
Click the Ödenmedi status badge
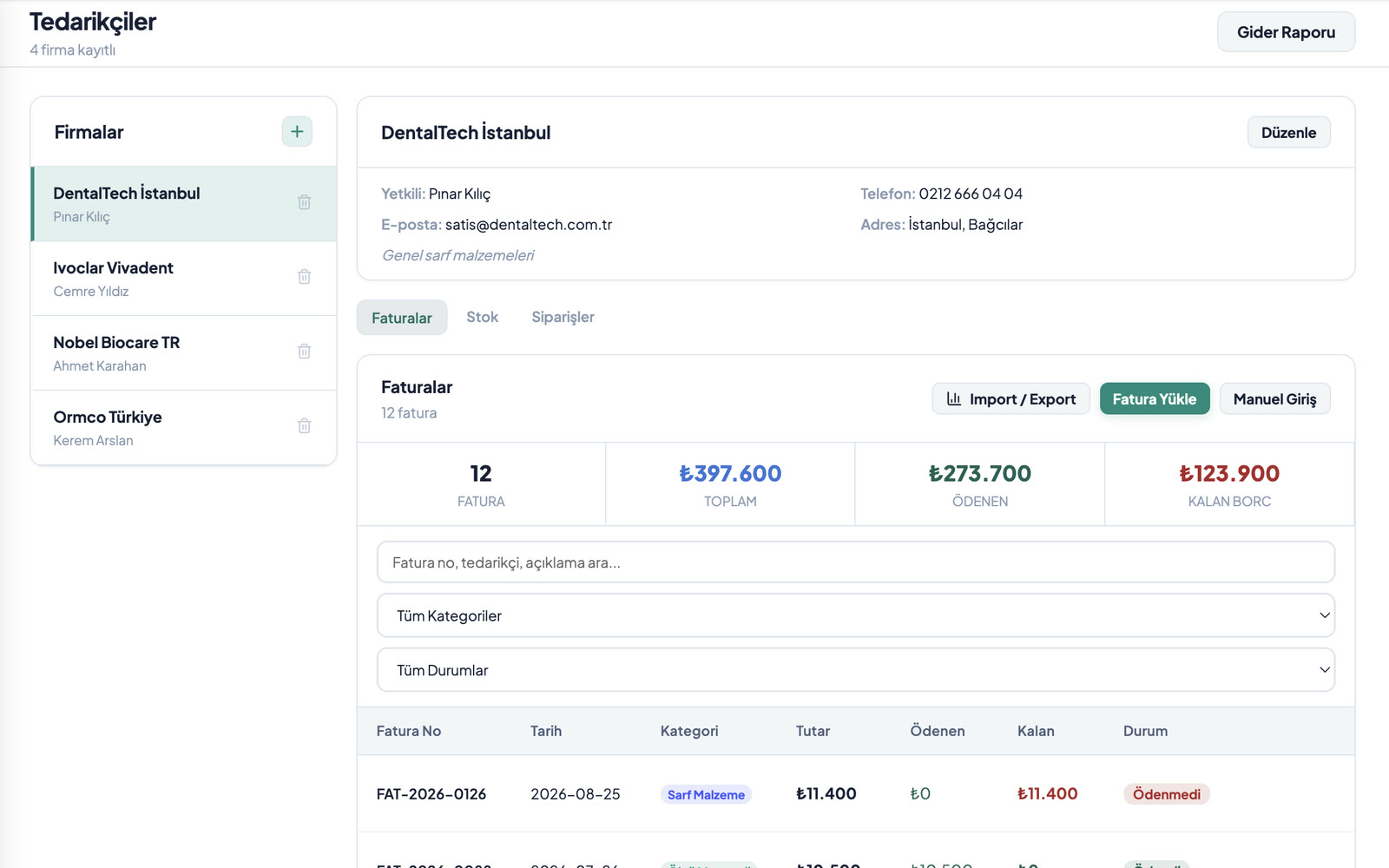1167,794
